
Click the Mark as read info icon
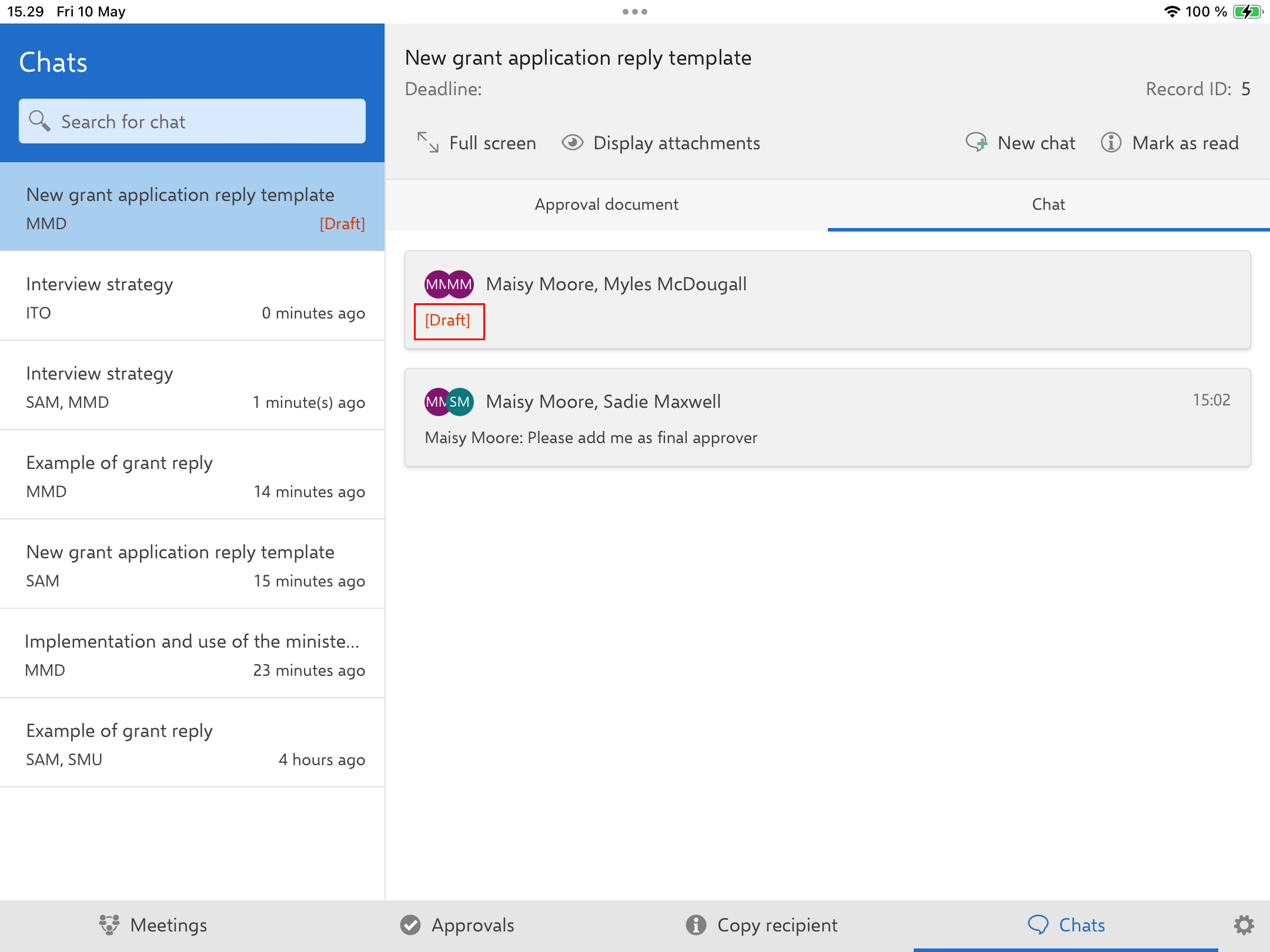(x=1111, y=143)
